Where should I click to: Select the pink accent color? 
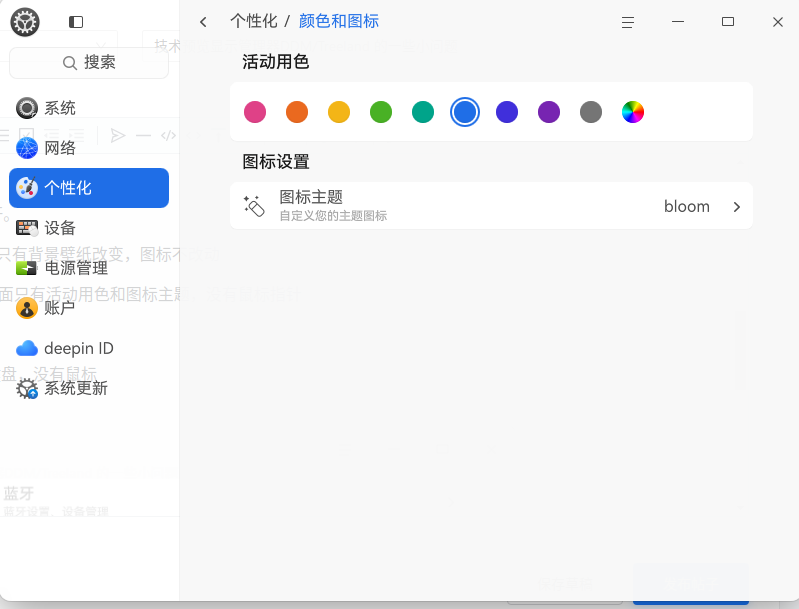point(255,112)
